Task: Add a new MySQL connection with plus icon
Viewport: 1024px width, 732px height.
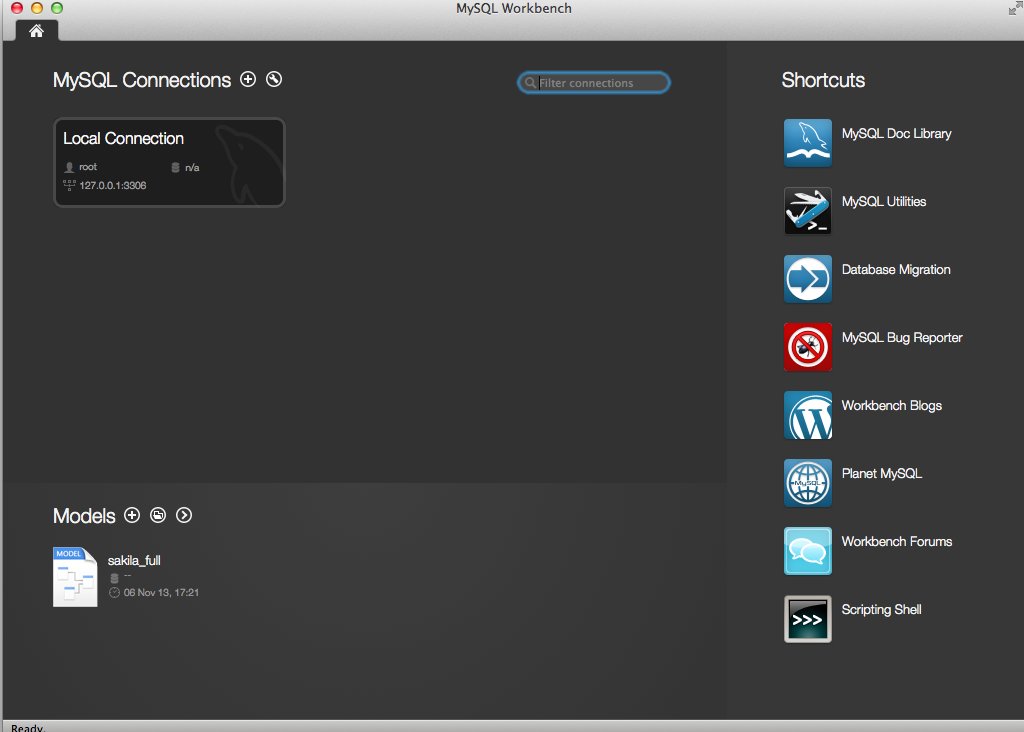Action: (248, 80)
